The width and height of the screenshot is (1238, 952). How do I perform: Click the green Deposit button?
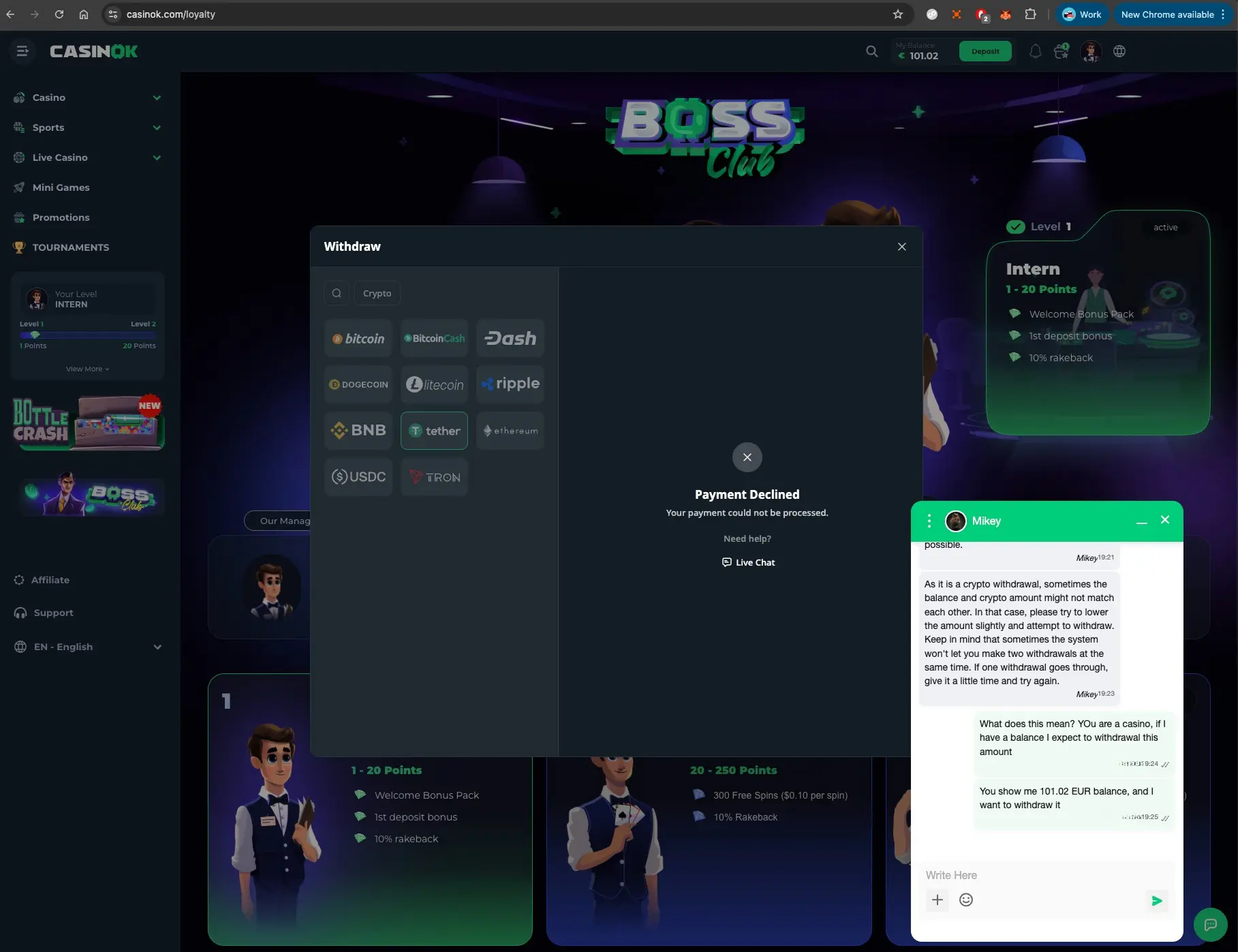pos(985,51)
